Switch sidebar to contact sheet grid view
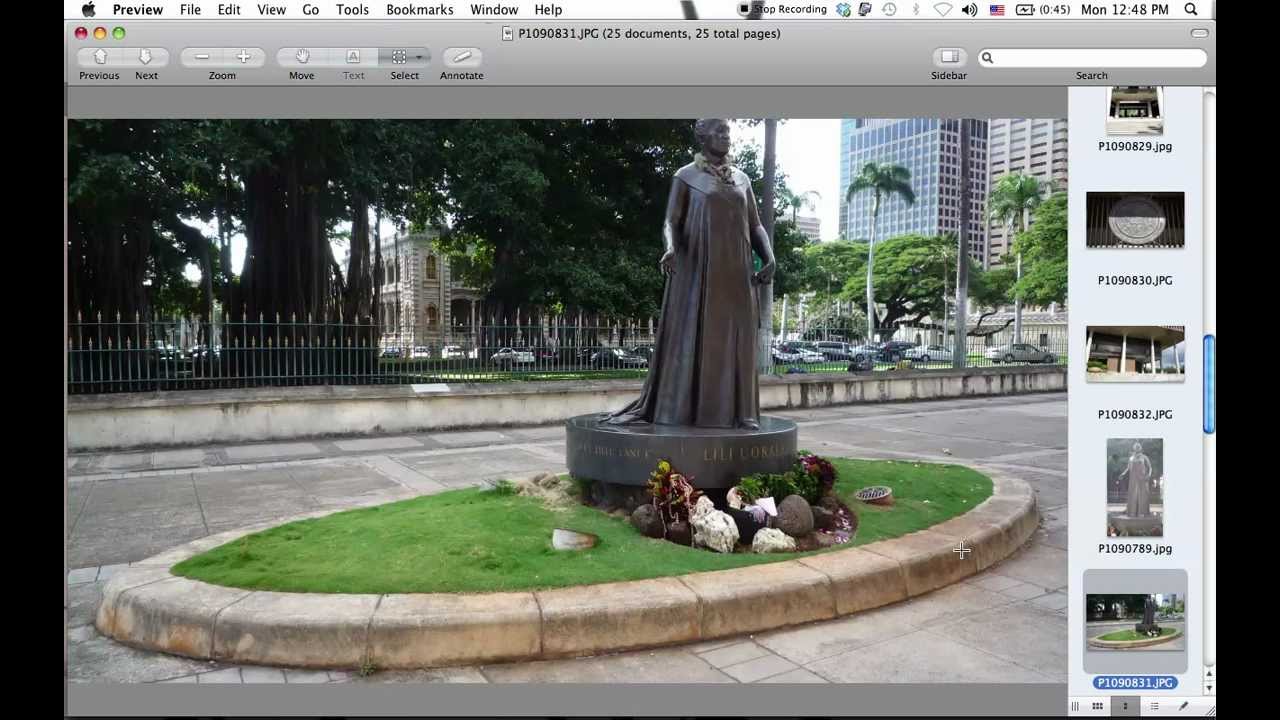The height and width of the screenshot is (720, 1280). coord(1097,707)
